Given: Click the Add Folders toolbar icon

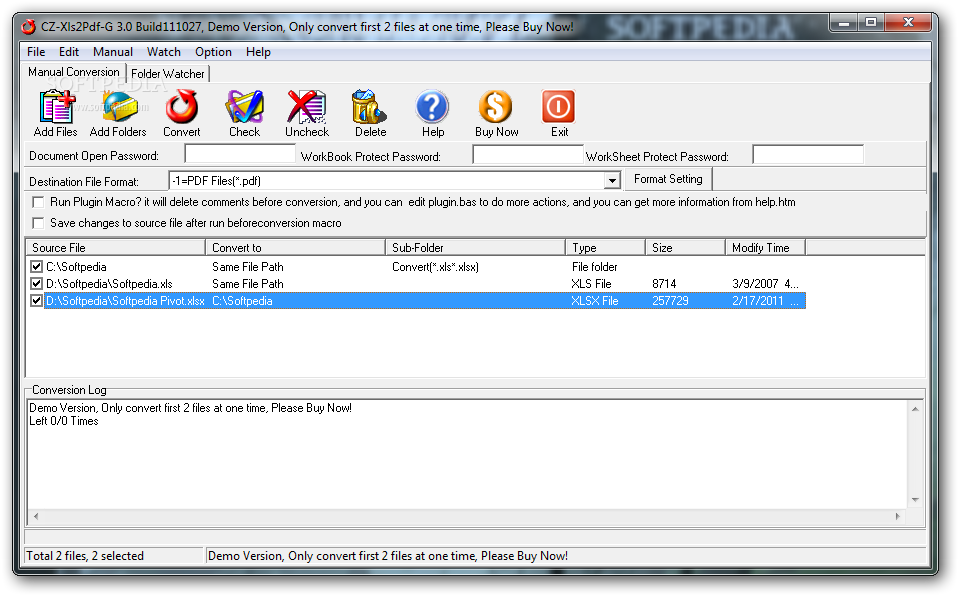Looking at the screenshot, I should coord(119,107).
